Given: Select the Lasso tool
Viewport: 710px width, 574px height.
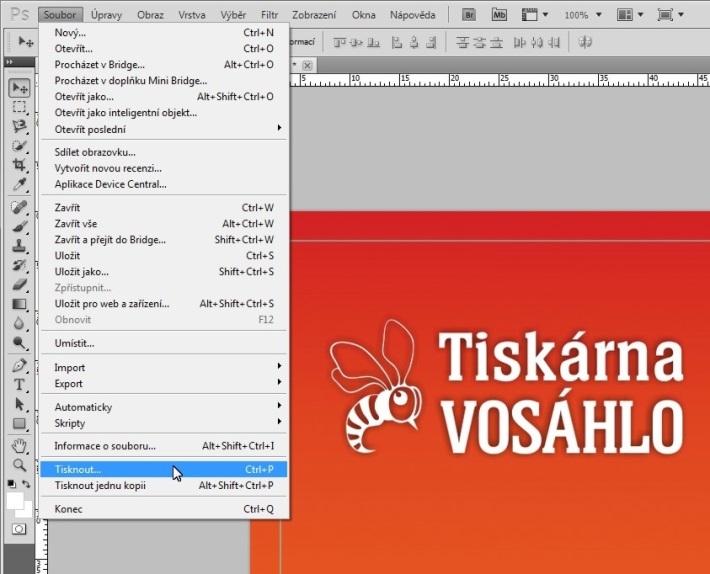Looking at the screenshot, I should click(x=19, y=126).
